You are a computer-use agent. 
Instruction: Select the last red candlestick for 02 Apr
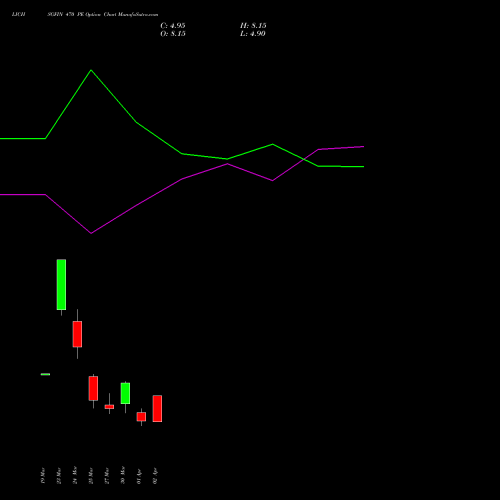(157, 409)
